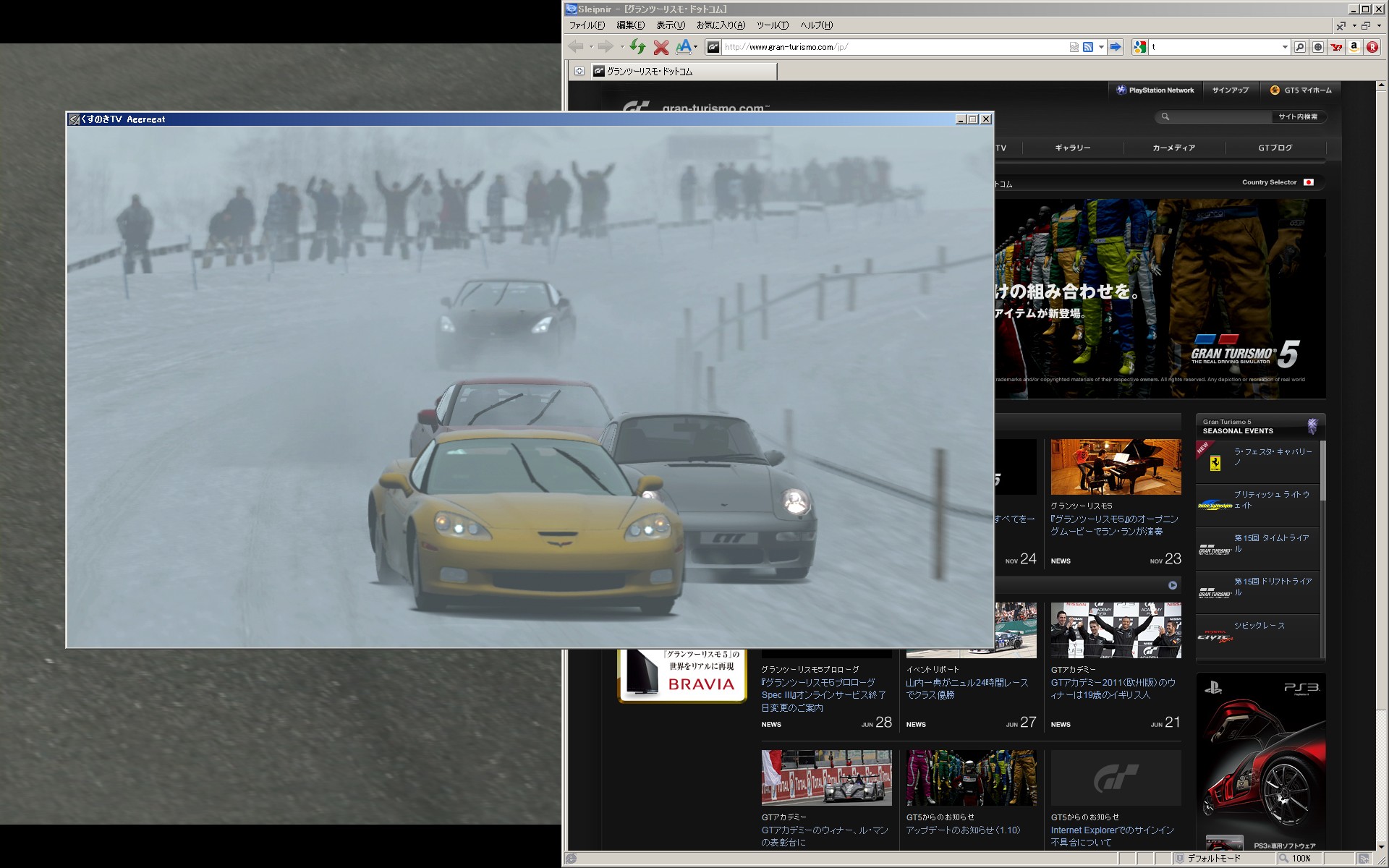Click the Gran Turismo 5 hero banner
Screen dimensions: 1389x868
coord(1160,299)
